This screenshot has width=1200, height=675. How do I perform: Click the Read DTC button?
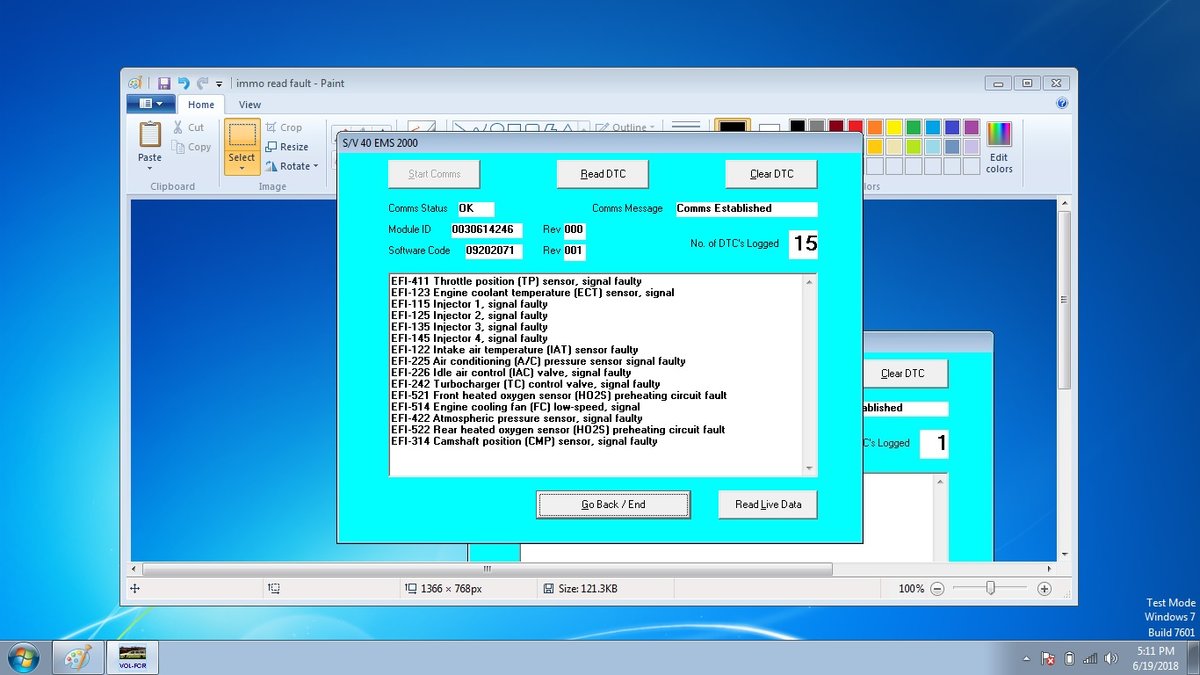pyautogui.click(x=601, y=173)
